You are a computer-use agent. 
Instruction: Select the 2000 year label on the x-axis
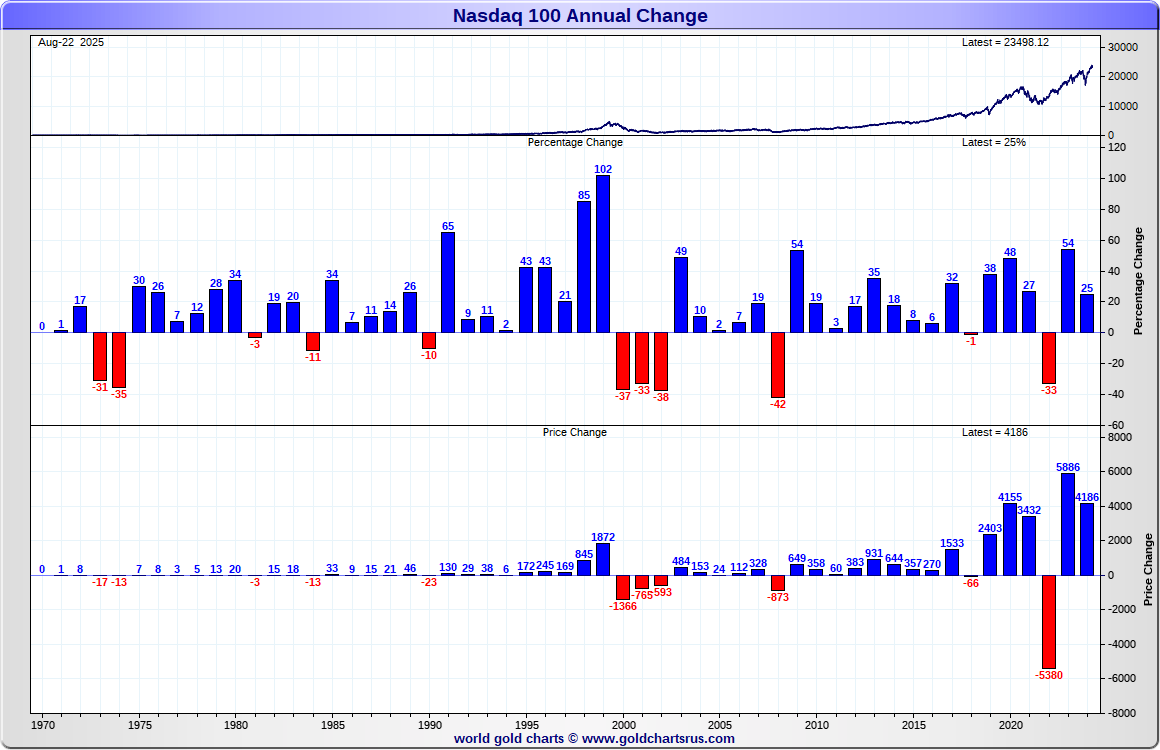[x=623, y=725]
